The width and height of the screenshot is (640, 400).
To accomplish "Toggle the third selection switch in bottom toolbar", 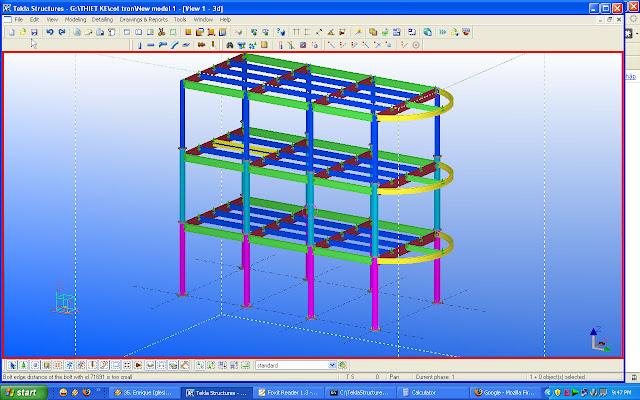I will [x=32, y=365].
